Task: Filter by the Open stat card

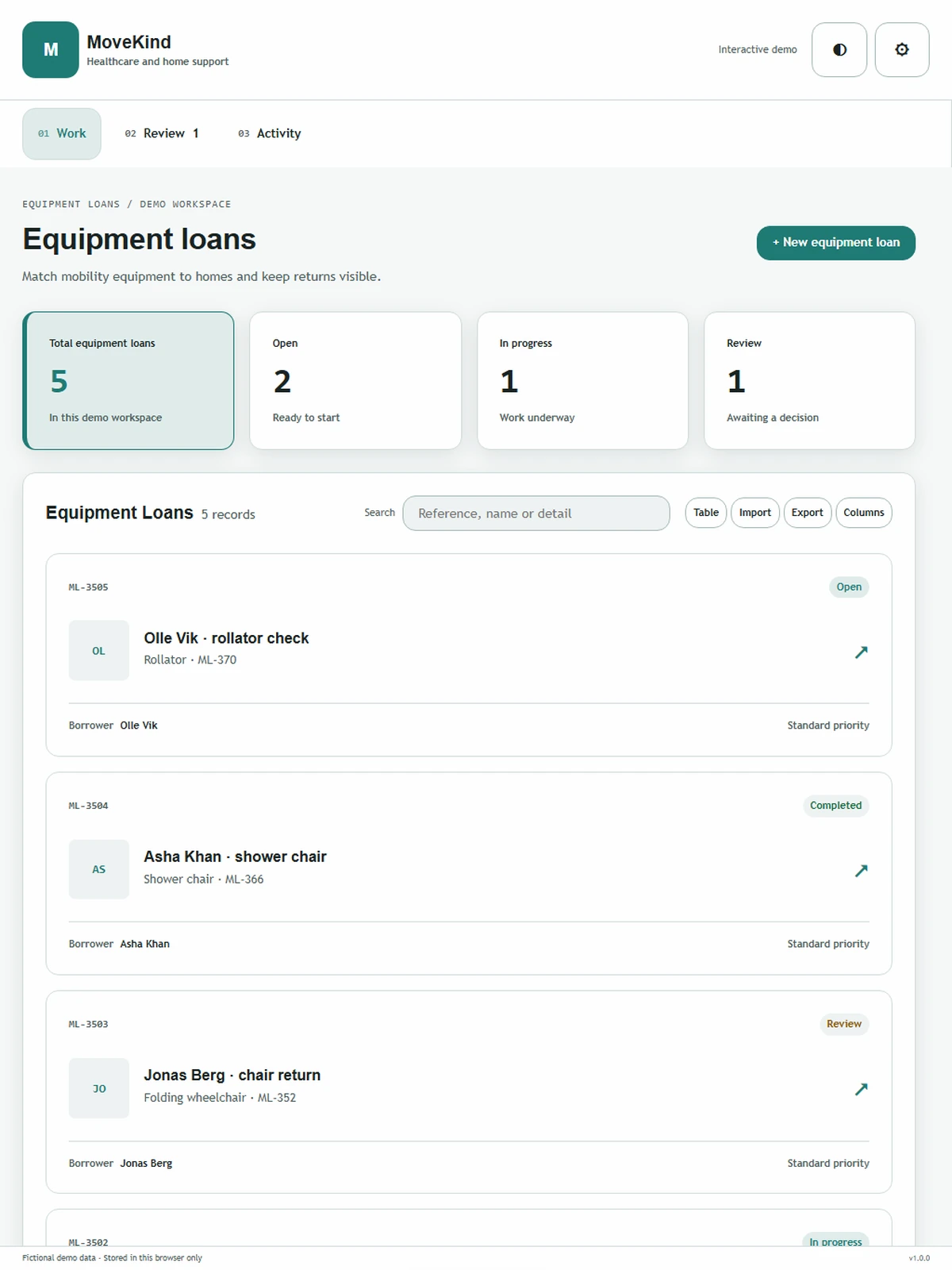Action: pos(355,380)
